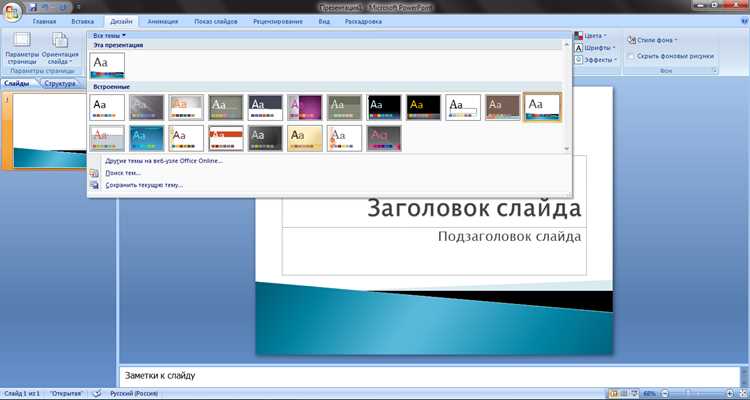Switch to the Вставка ribbon tab
Screen dimensions: 750x400
82,22
